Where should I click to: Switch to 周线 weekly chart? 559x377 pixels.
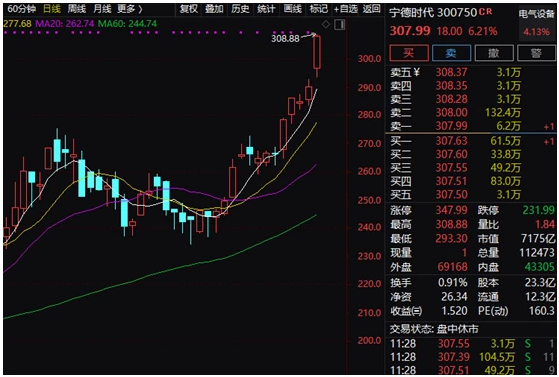77,9
